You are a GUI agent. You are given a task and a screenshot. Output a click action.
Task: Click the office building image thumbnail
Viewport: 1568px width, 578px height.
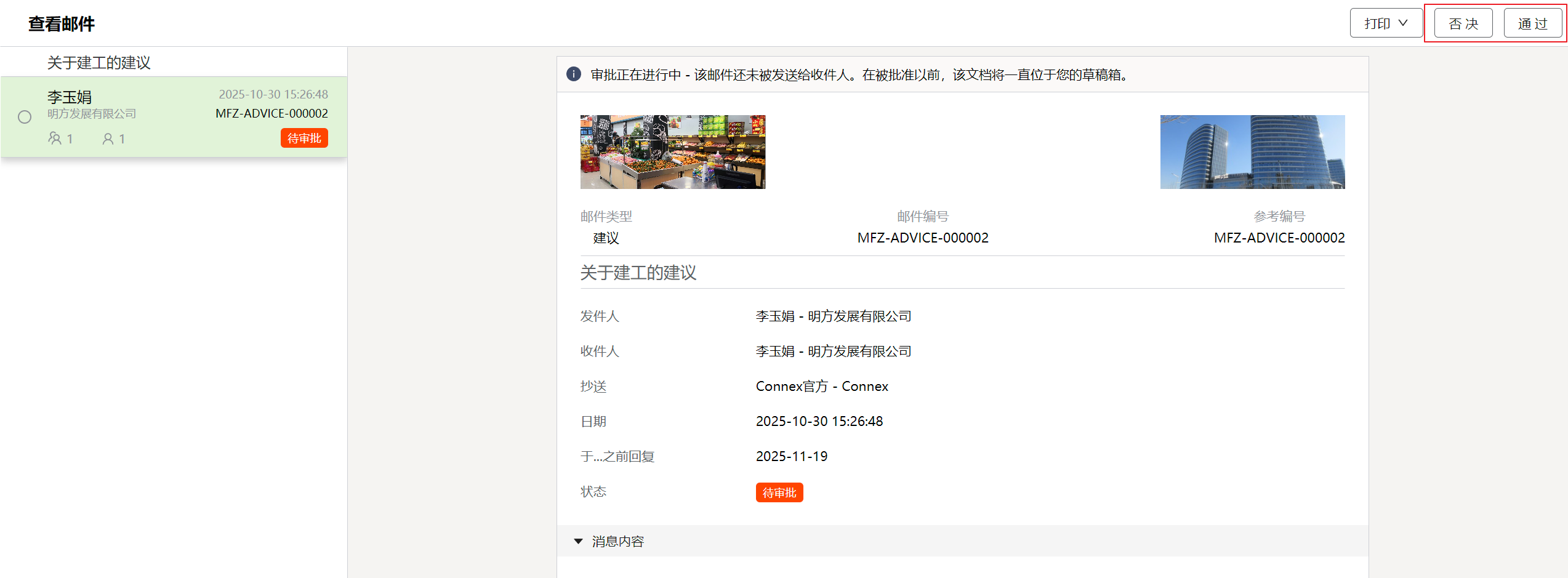(x=1252, y=151)
